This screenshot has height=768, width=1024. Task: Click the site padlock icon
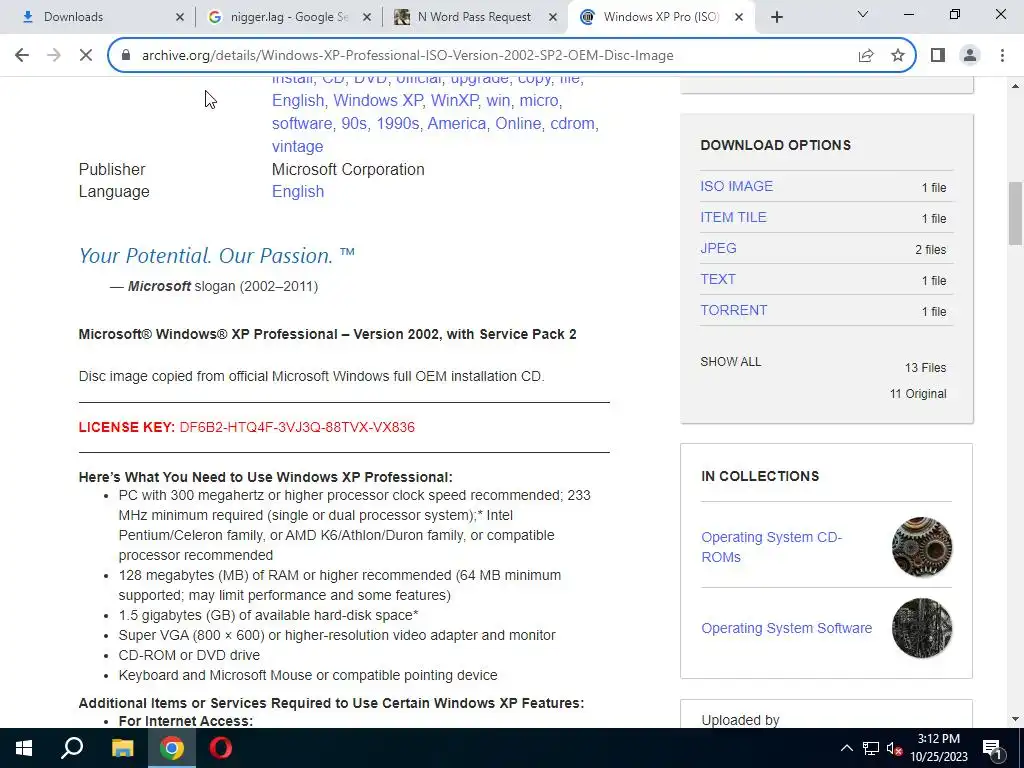coord(127,56)
